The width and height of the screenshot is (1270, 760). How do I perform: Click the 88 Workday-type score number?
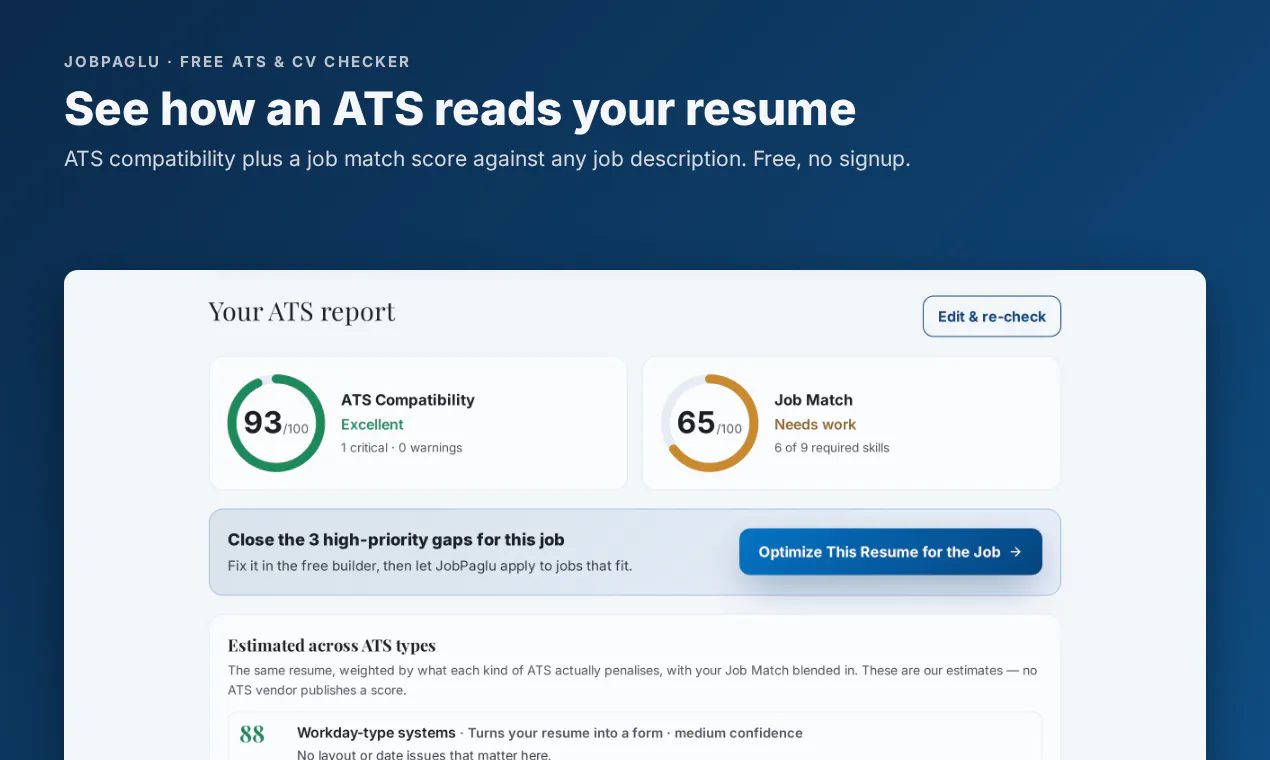coord(252,735)
